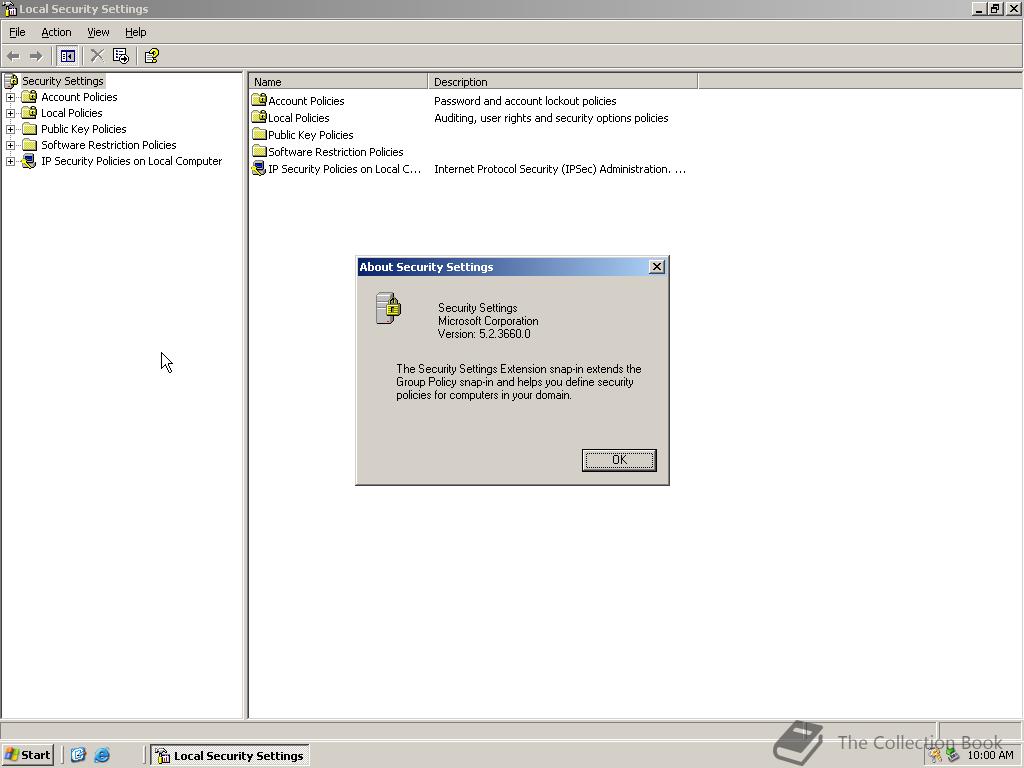1024x768 pixels.
Task: Select Account Policies name in list pane
Action: click(x=306, y=101)
